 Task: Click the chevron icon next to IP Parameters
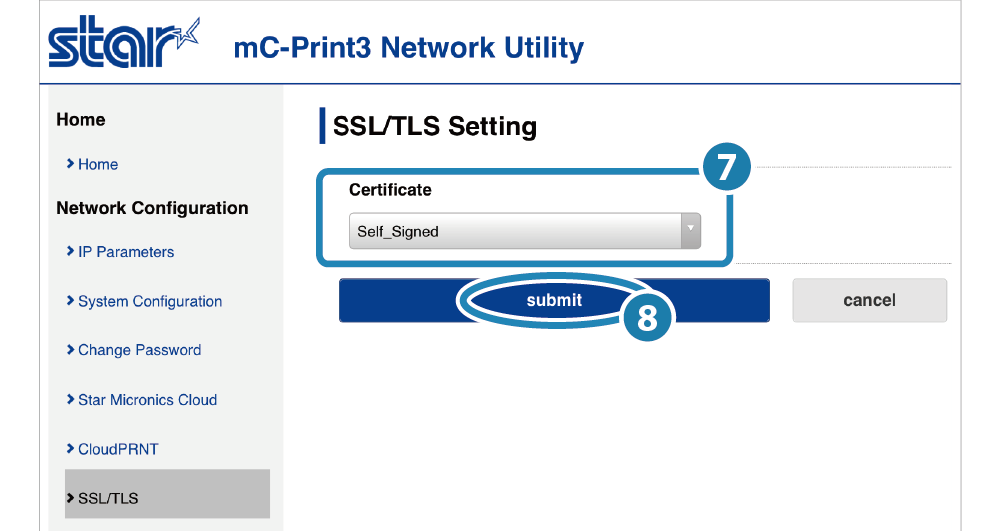pos(70,251)
